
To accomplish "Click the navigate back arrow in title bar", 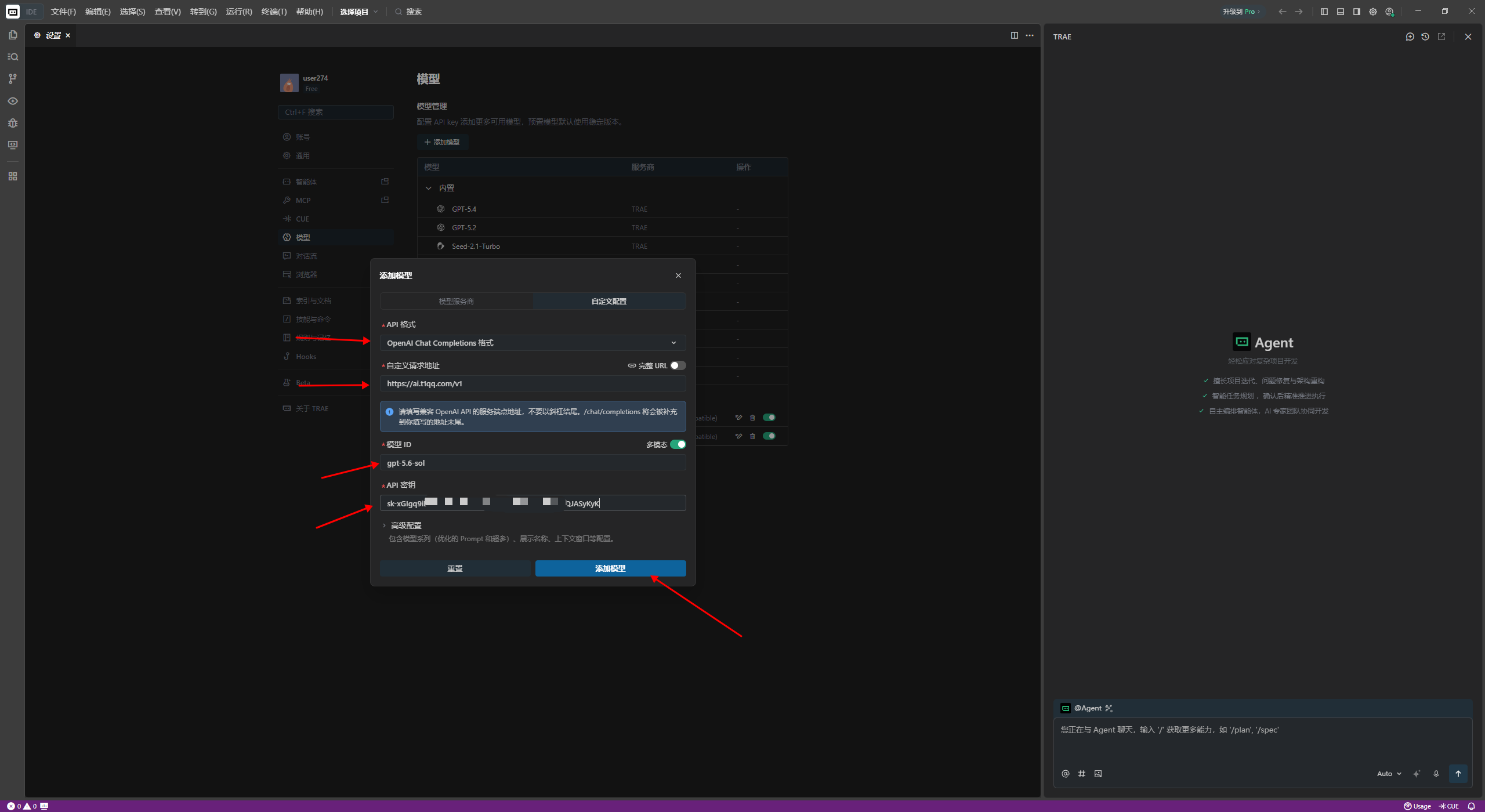I will click(1283, 12).
